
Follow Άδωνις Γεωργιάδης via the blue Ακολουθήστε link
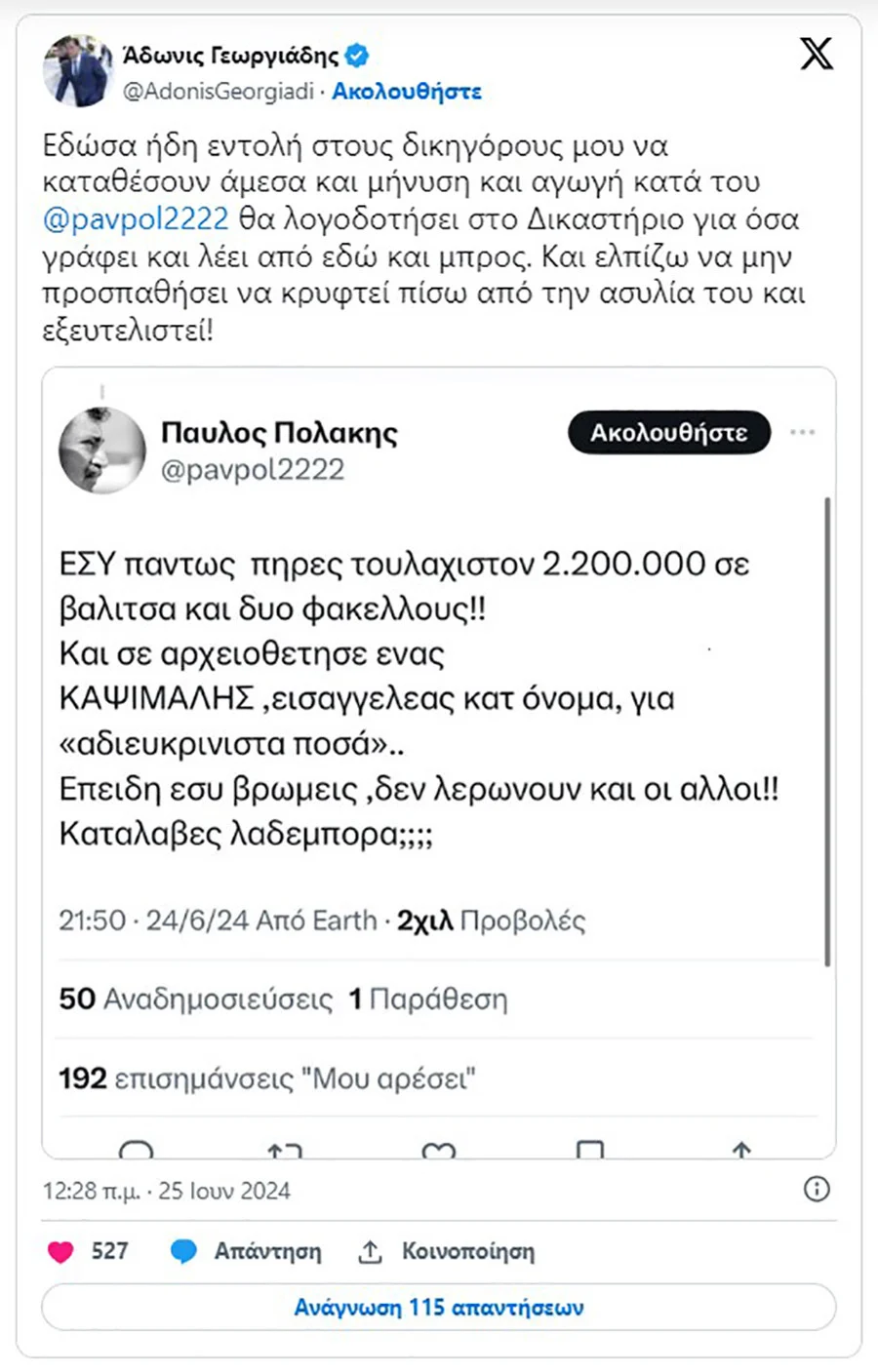[407, 92]
